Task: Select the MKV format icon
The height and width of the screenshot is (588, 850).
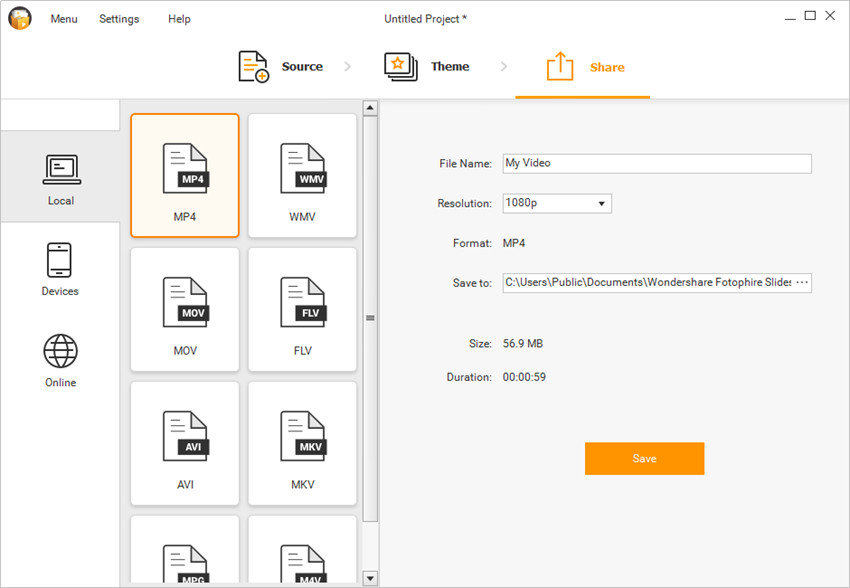Action: (302, 443)
